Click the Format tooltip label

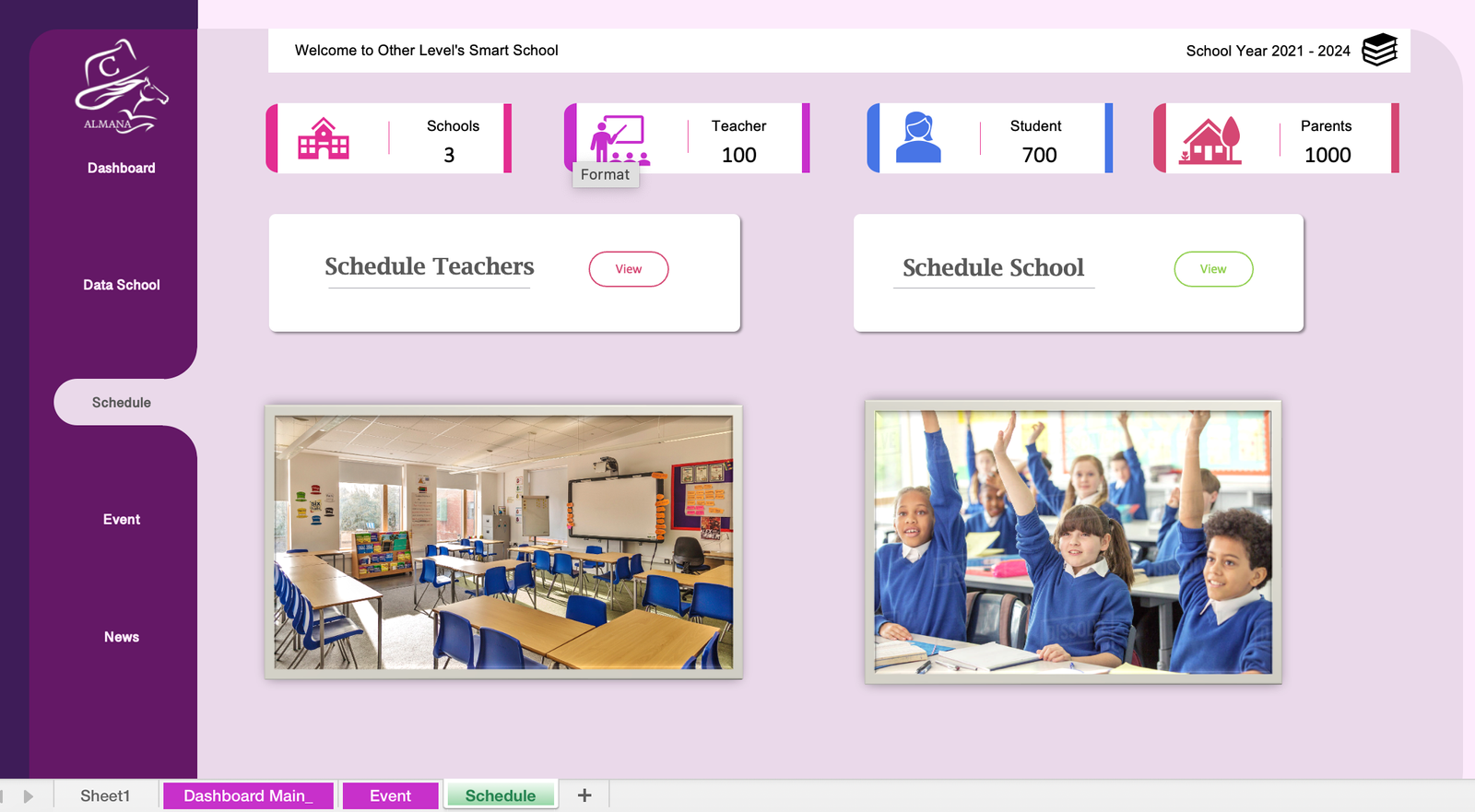click(x=606, y=174)
